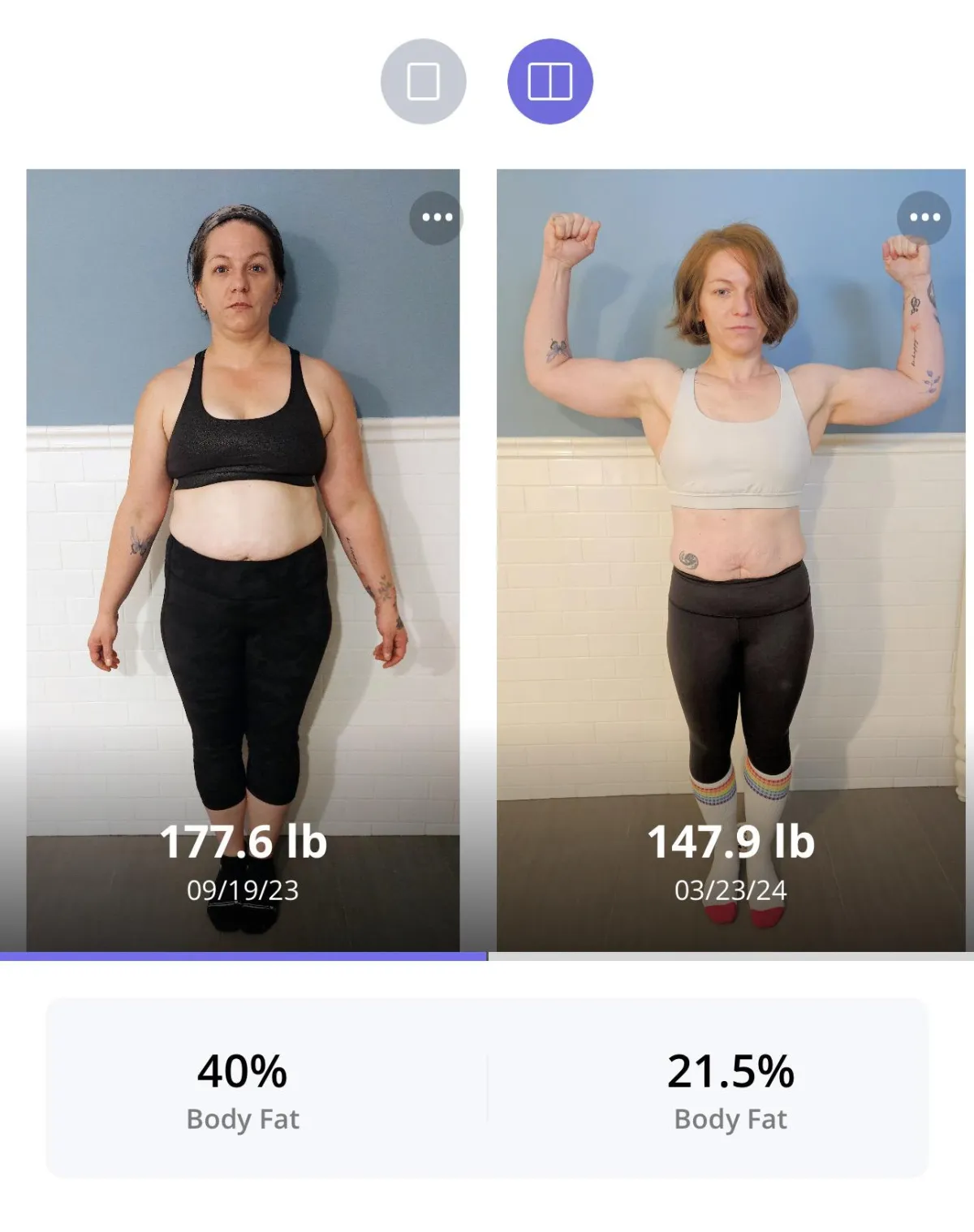Open options menu on 03/23/24 photo
974x1232 pixels.
point(924,218)
